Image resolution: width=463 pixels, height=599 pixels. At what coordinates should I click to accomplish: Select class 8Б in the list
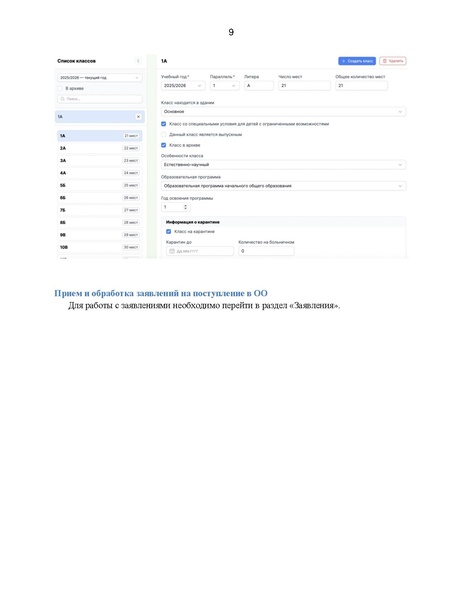tap(100, 222)
